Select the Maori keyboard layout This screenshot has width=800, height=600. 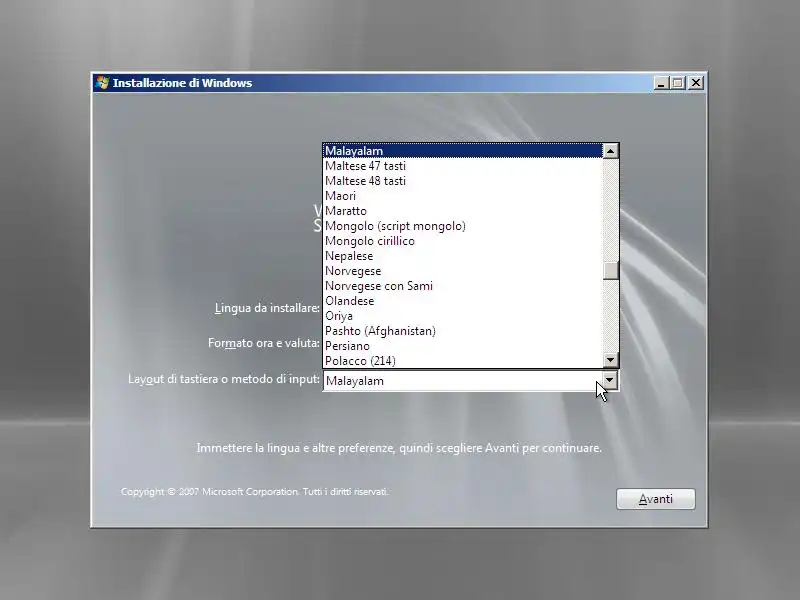(463, 196)
